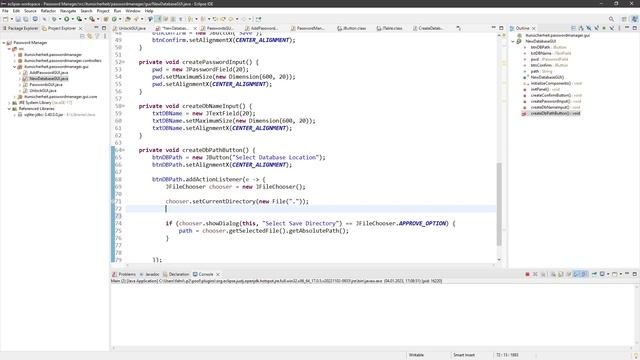
Task: Show hidden editor tabs list chevron
Action: coord(458,28)
